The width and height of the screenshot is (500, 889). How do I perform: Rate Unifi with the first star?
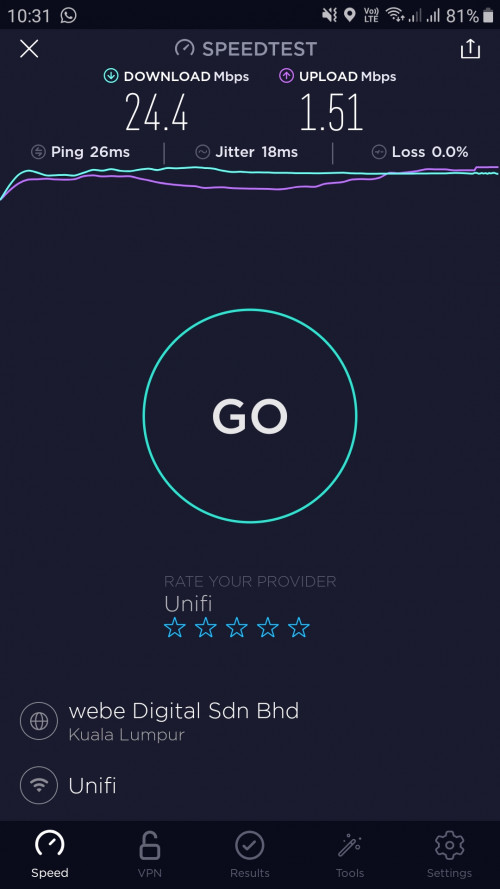coord(175,628)
